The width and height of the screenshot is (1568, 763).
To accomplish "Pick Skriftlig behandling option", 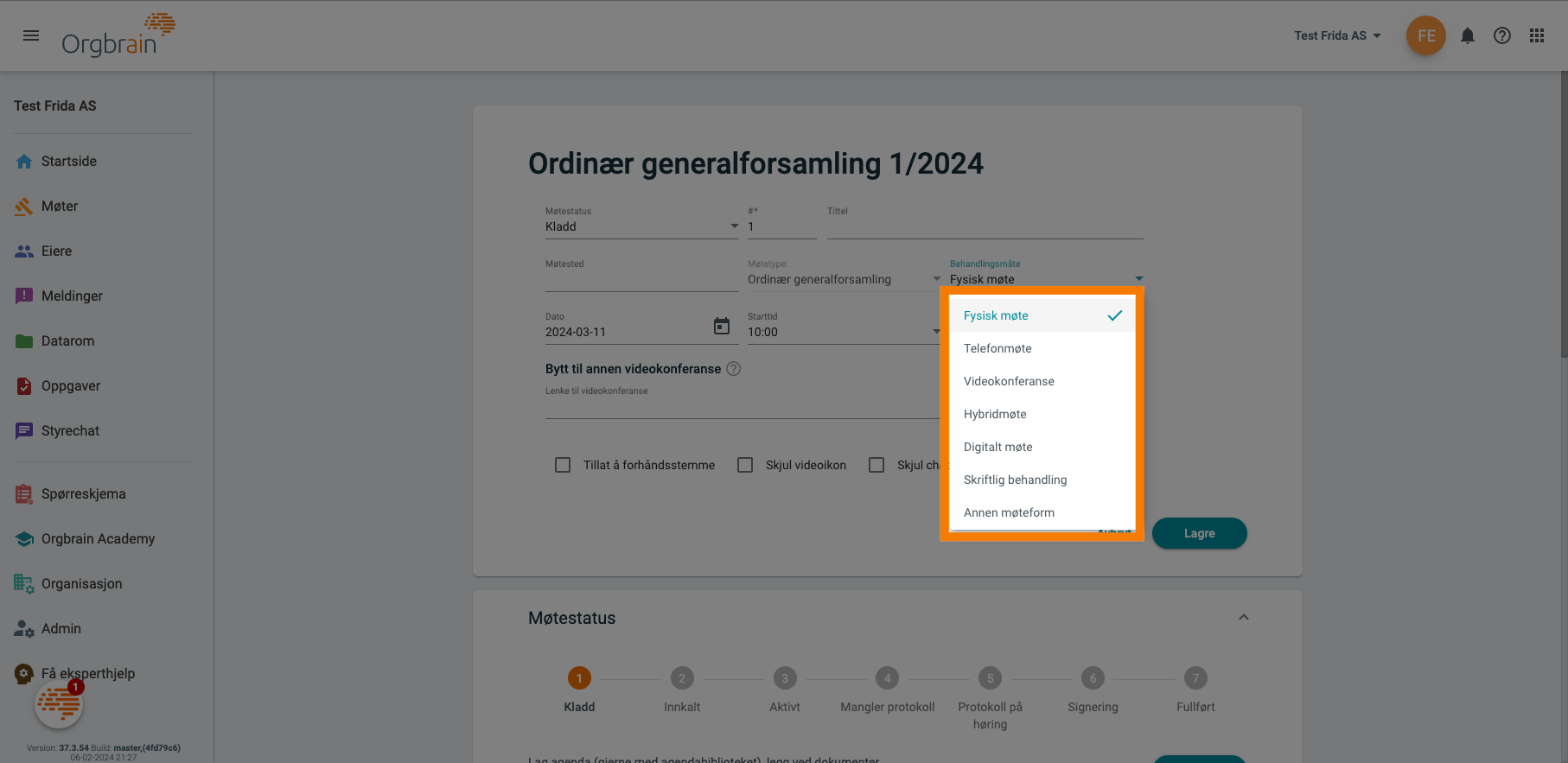I will pos(1042,480).
